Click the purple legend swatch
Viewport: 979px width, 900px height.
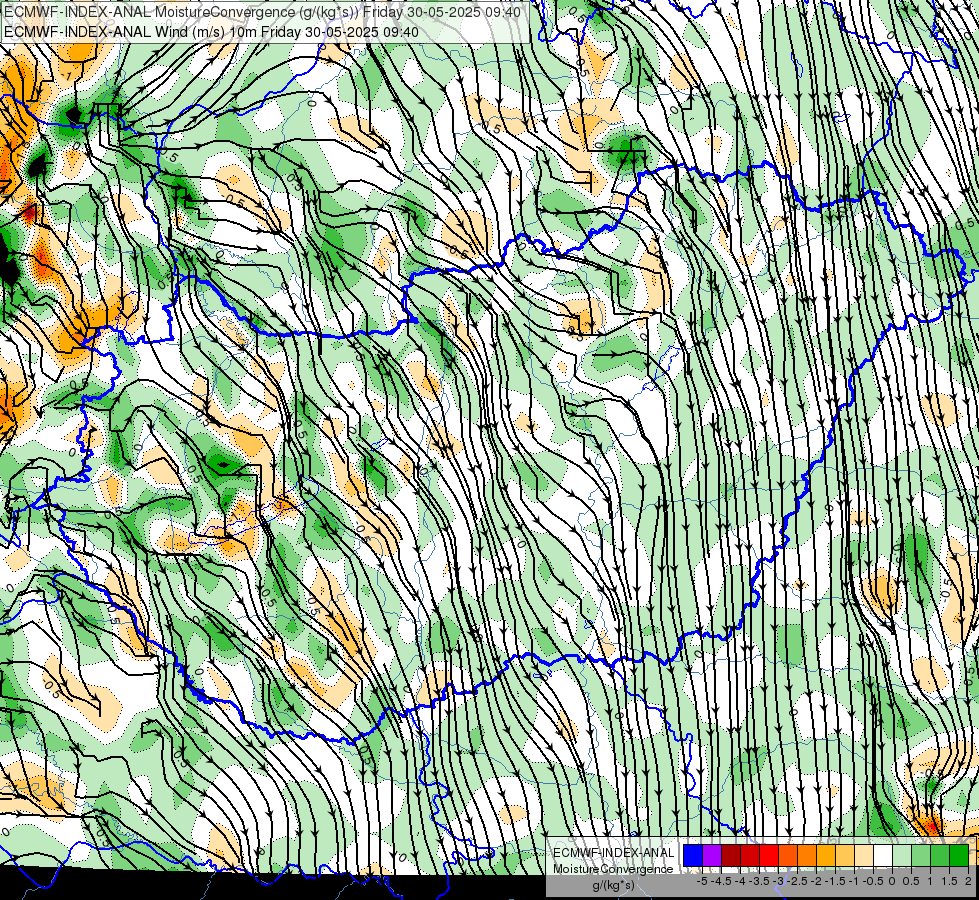712,855
